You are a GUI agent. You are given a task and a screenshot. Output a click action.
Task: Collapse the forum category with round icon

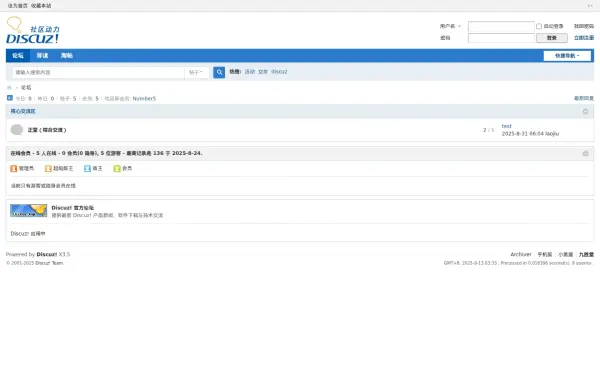(x=585, y=111)
